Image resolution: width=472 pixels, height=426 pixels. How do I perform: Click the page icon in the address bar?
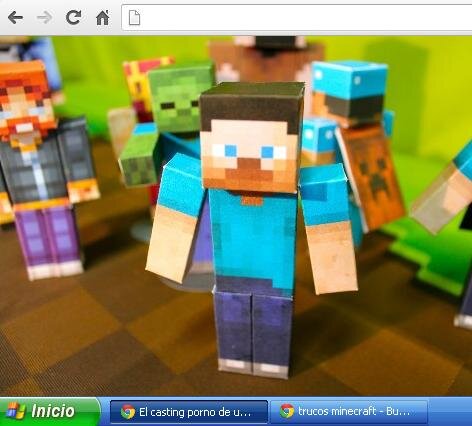[x=134, y=18]
